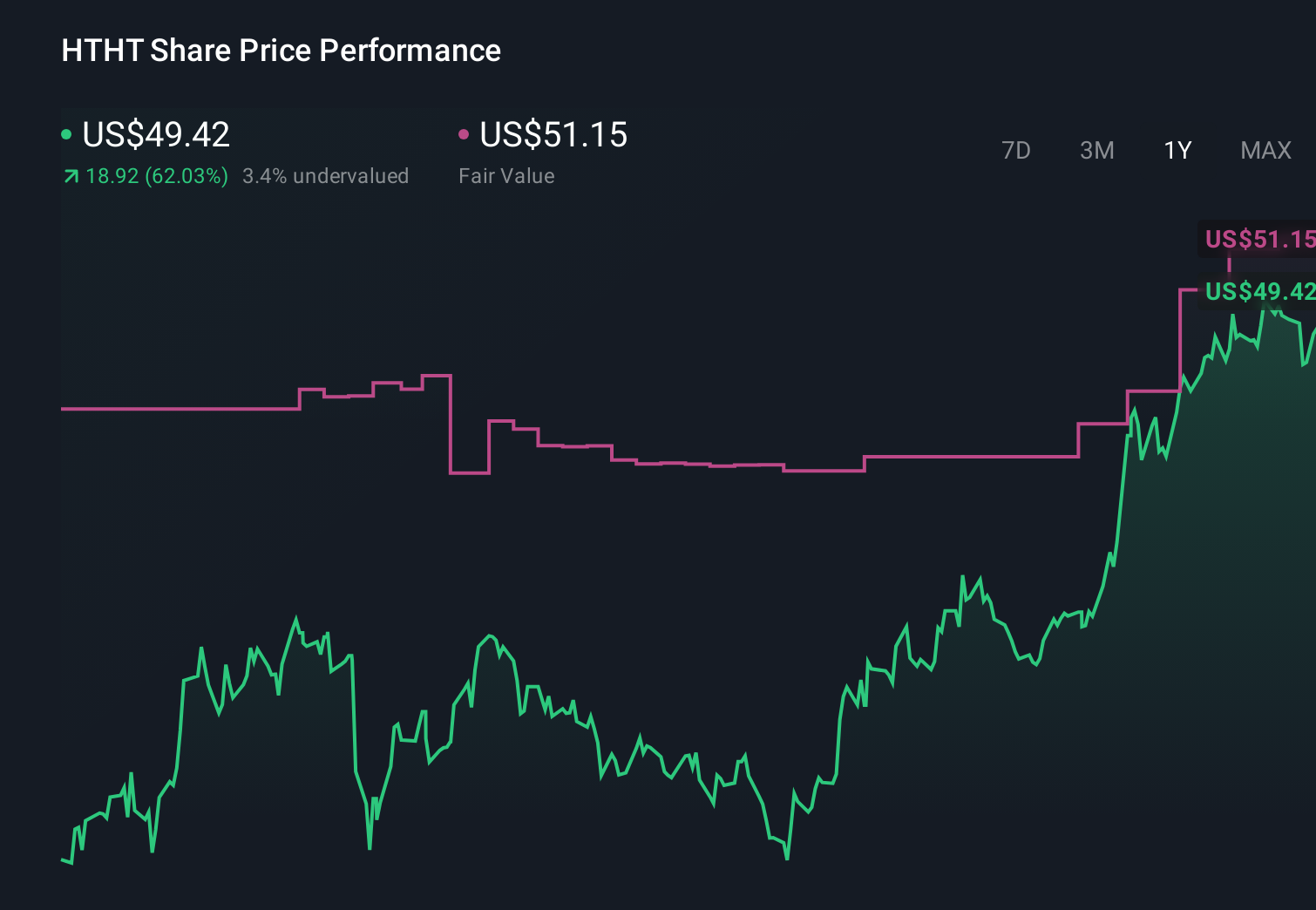Switch to the 3M time range
The width and height of the screenshot is (1316, 910).
point(1096,150)
